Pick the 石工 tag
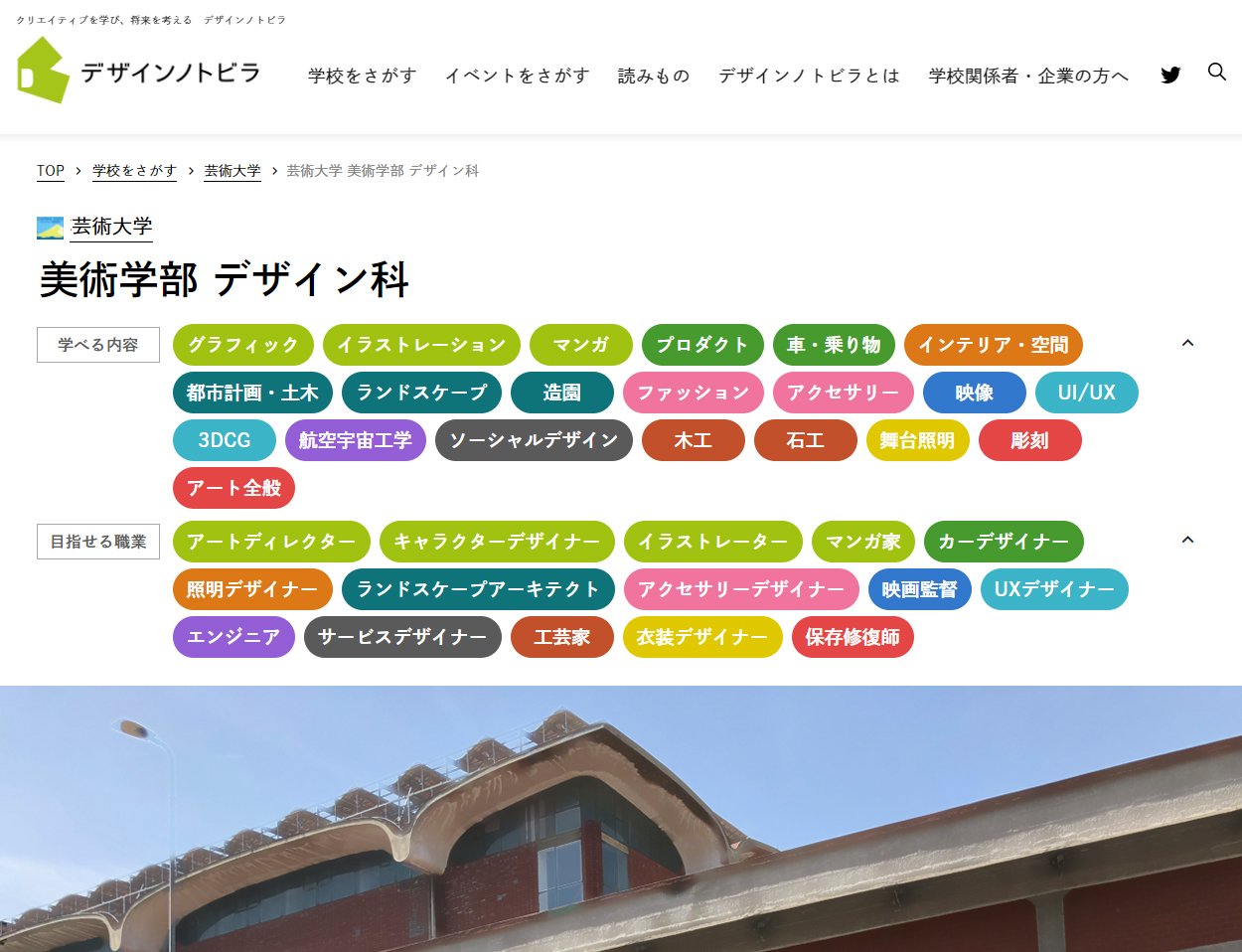Screen dimensions: 1242x952 (806, 440)
